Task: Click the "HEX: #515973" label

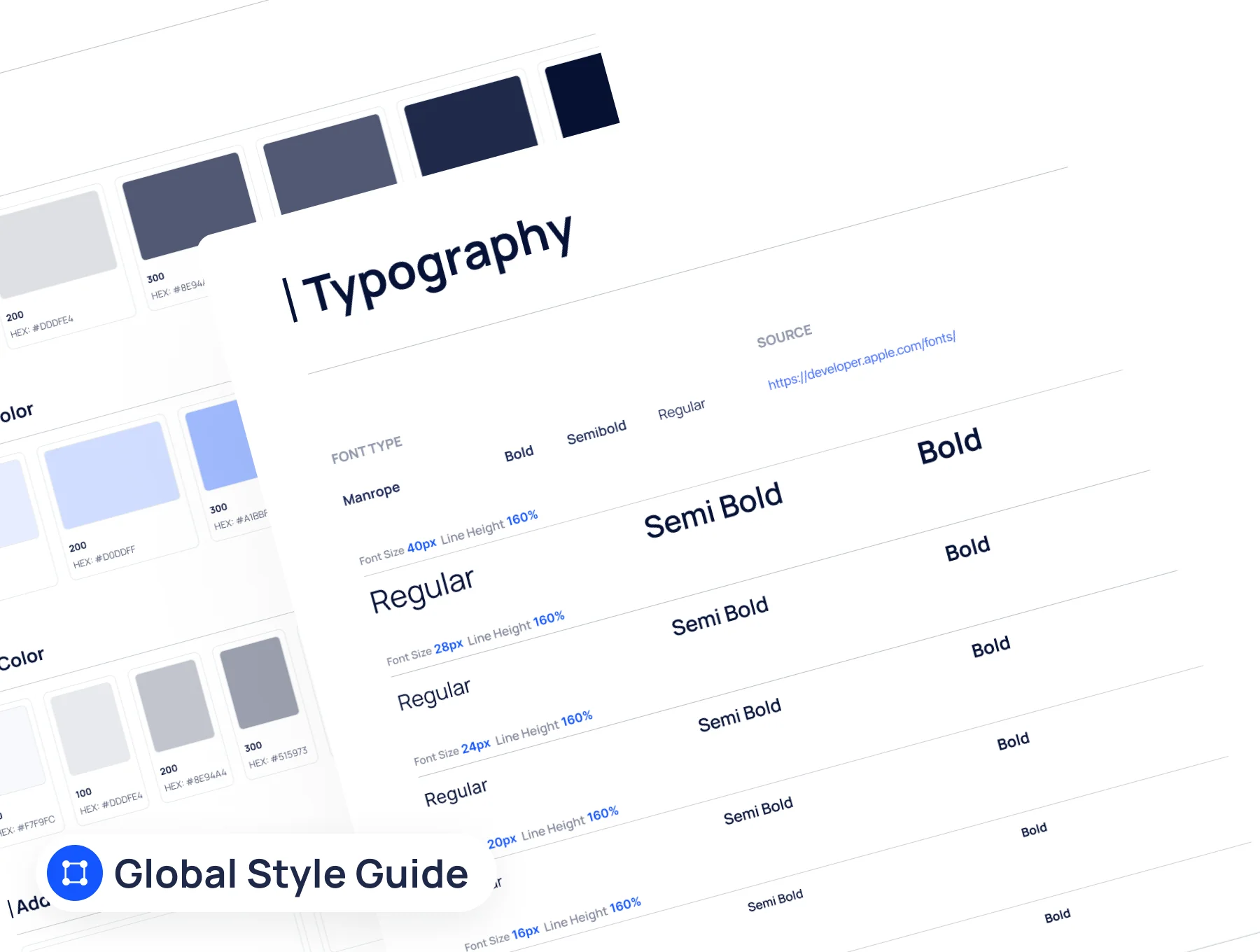Action: (x=278, y=757)
